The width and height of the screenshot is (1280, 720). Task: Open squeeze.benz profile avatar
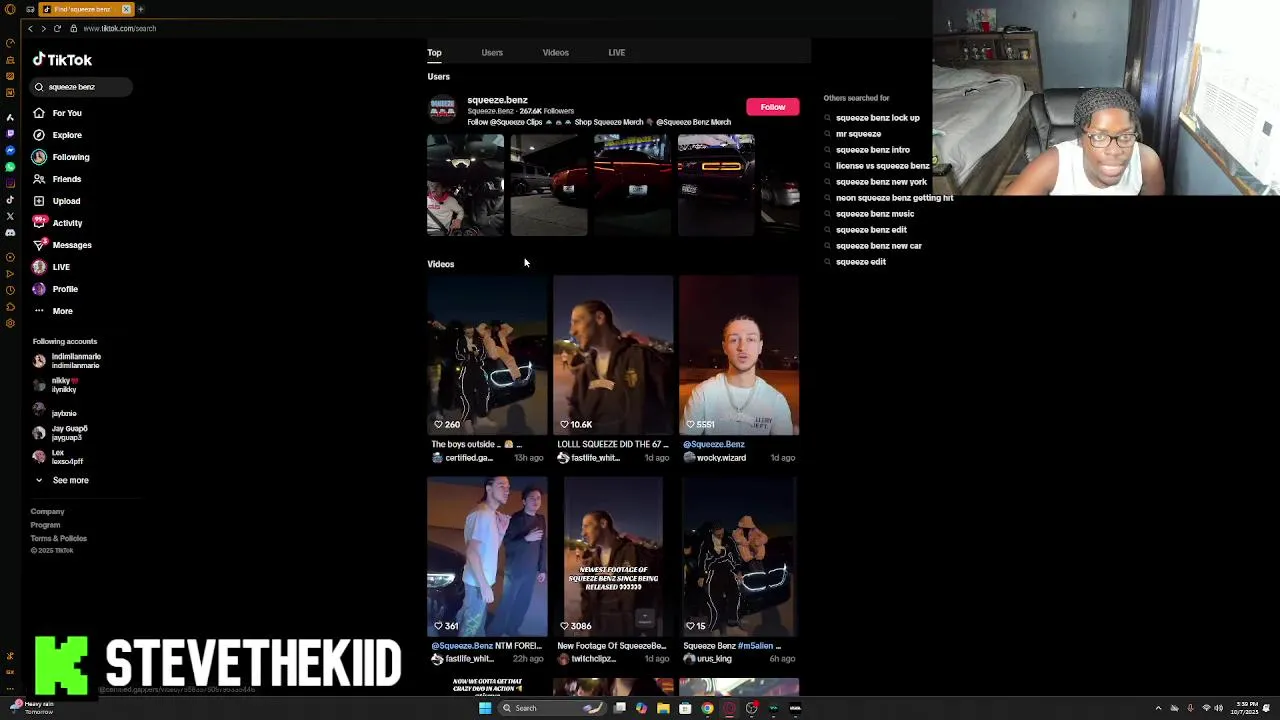tap(443, 108)
